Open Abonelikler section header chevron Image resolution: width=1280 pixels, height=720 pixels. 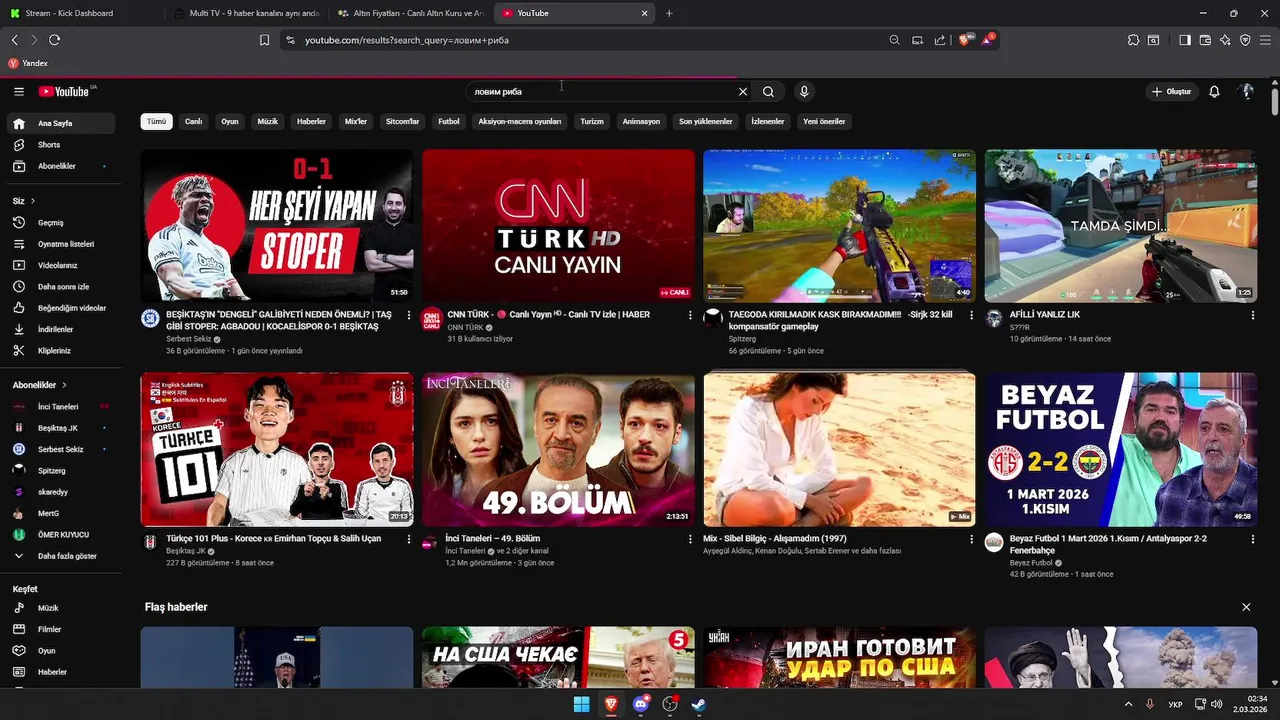[64, 385]
